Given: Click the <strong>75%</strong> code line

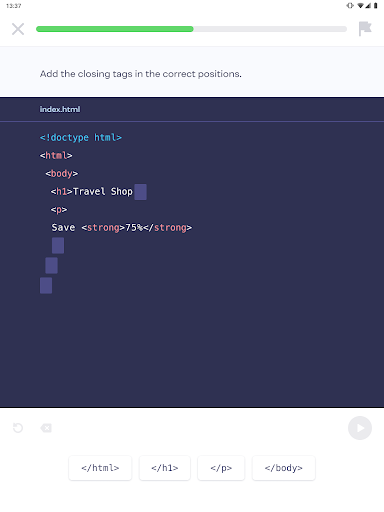Looking at the screenshot, I should pyautogui.click(x=122, y=228).
